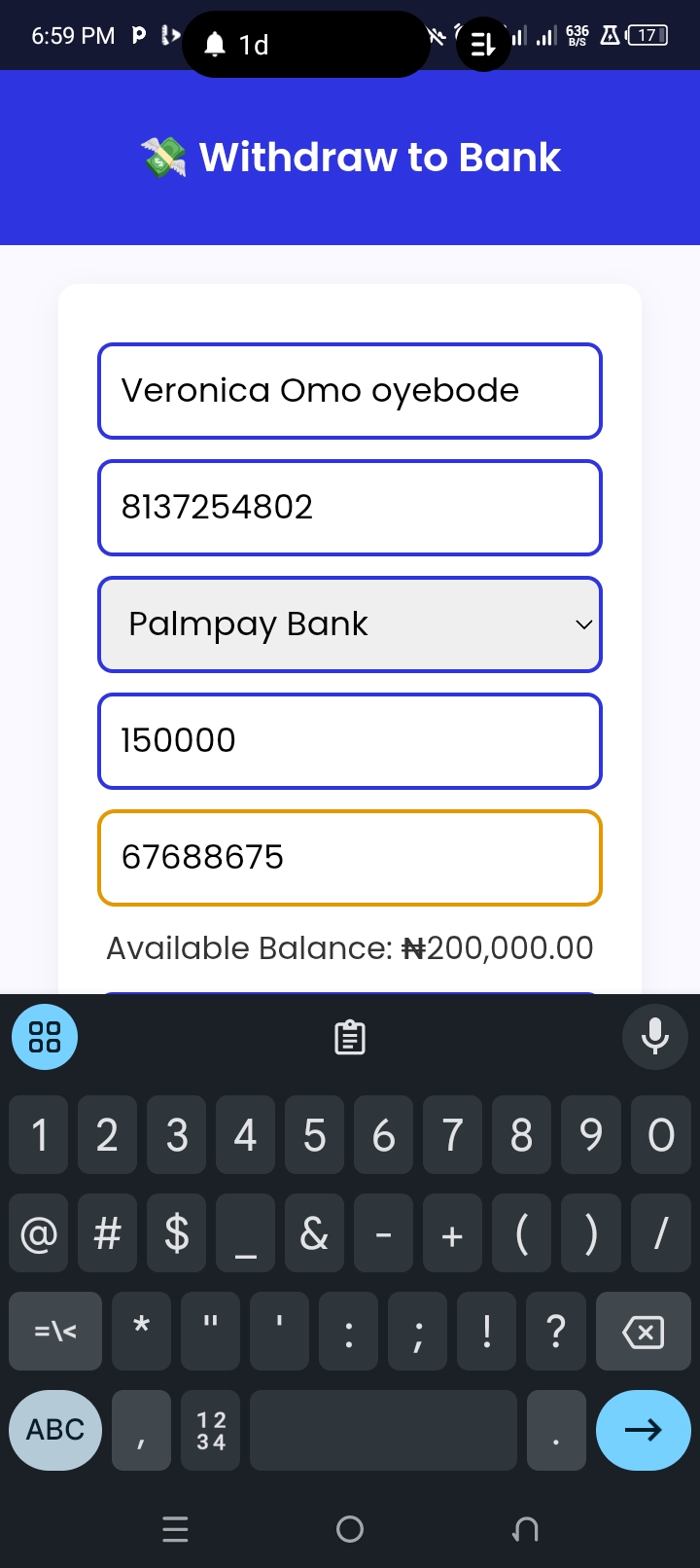The width and height of the screenshot is (700, 1568).
Task: Open the keyboard apps grid icon
Action: pos(45,1037)
